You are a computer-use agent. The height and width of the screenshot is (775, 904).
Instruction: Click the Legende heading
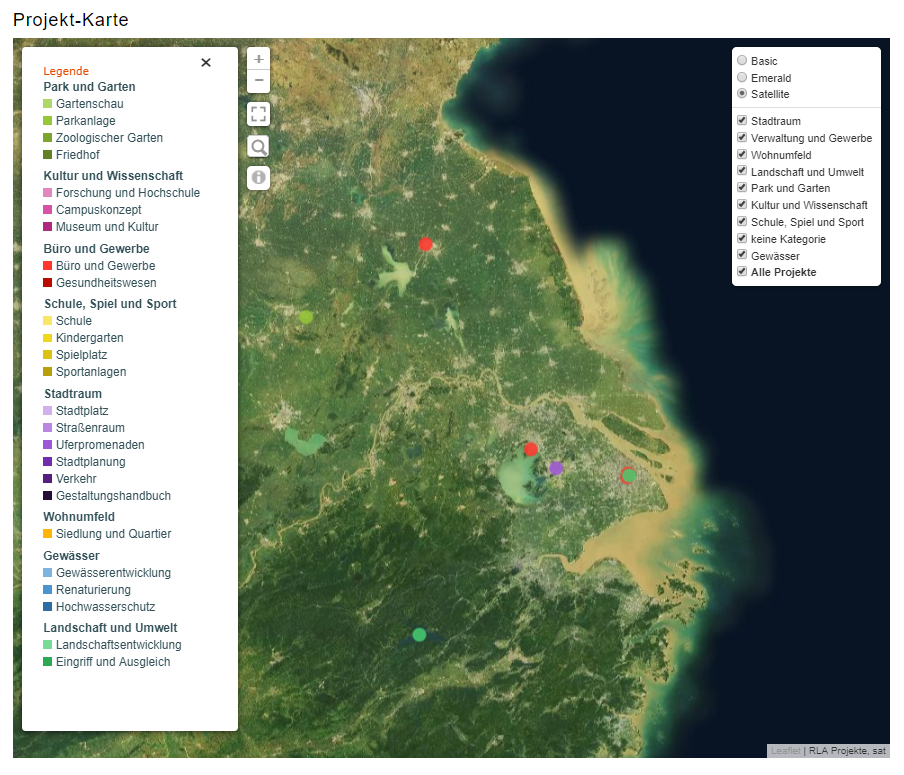66,71
